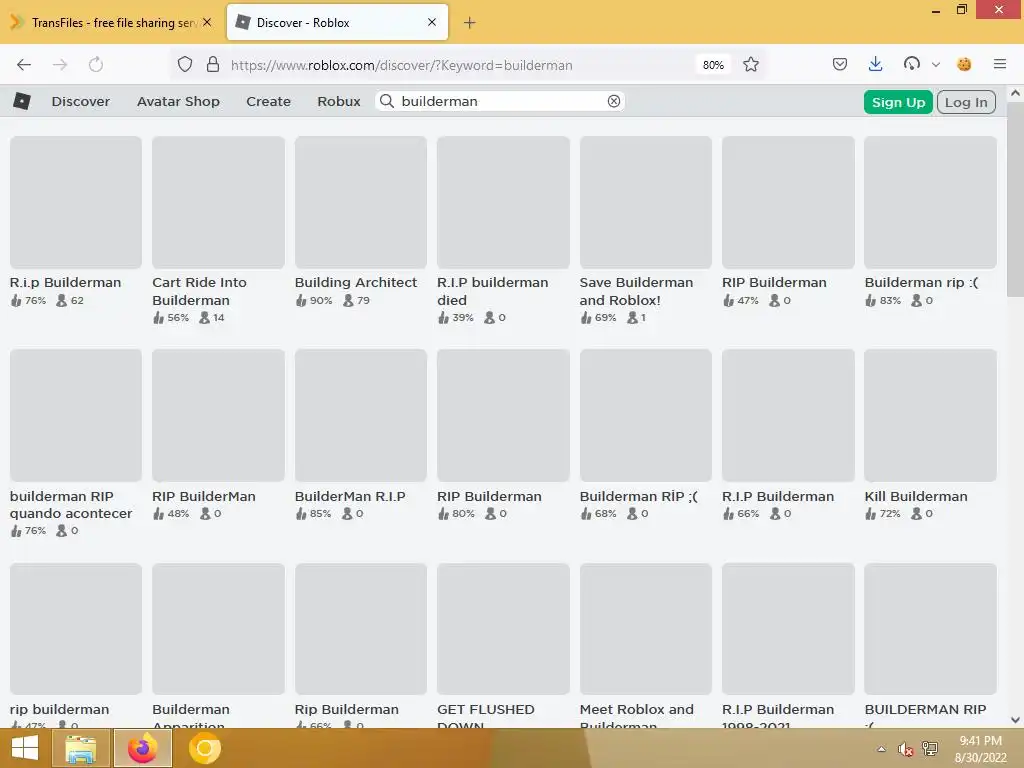Open the Meet Roblox and Builderman thumbnail
Viewport: 1024px width, 768px height.
coord(645,629)
